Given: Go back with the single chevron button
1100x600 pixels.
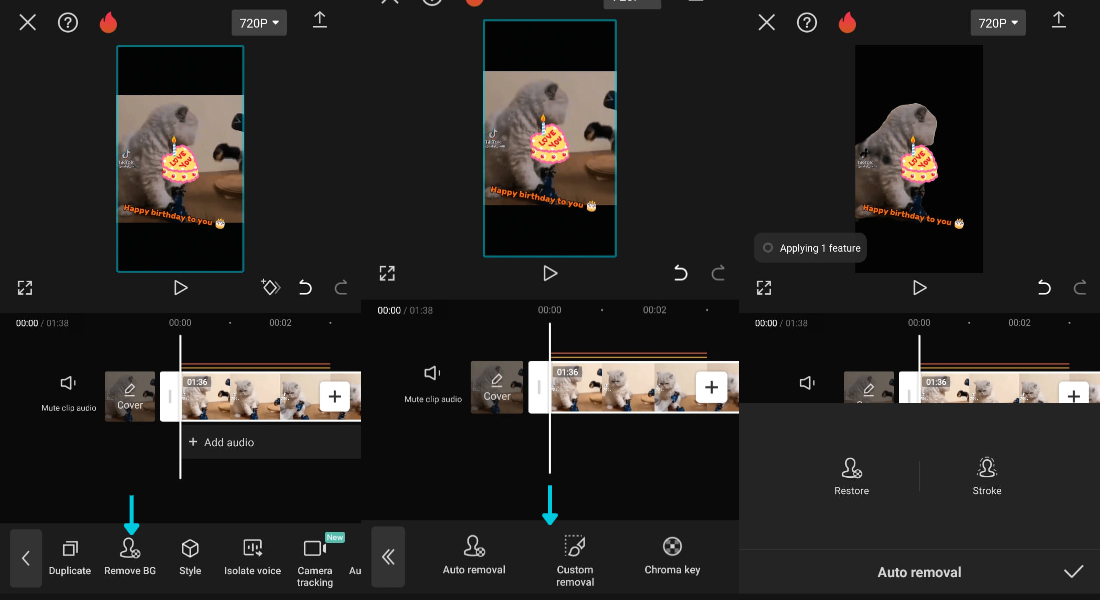Looking at the screenshot, I should click(x=26, y=558).
